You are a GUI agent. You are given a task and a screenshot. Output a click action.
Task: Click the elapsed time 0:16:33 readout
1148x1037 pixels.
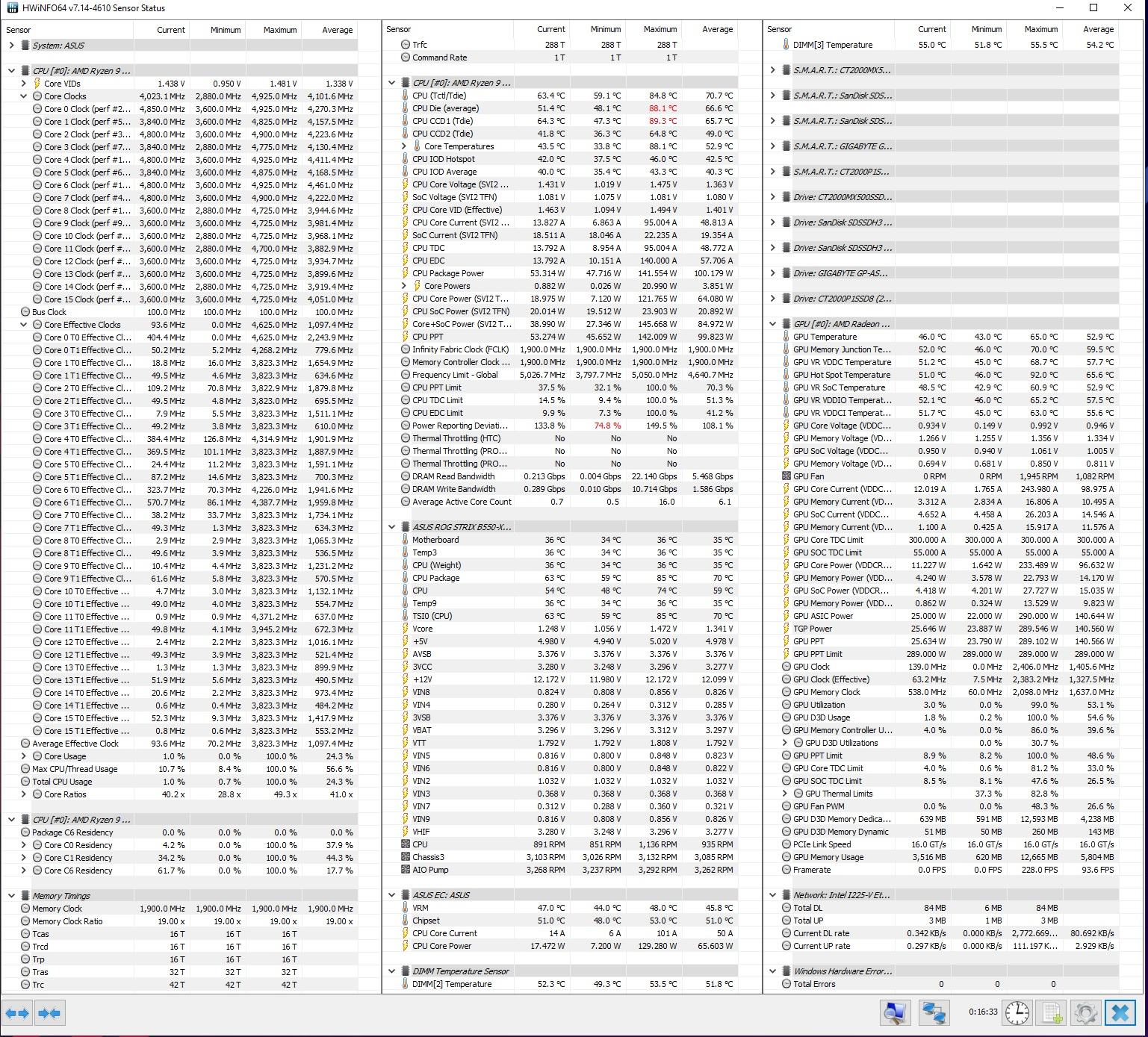click(983, 1012)
